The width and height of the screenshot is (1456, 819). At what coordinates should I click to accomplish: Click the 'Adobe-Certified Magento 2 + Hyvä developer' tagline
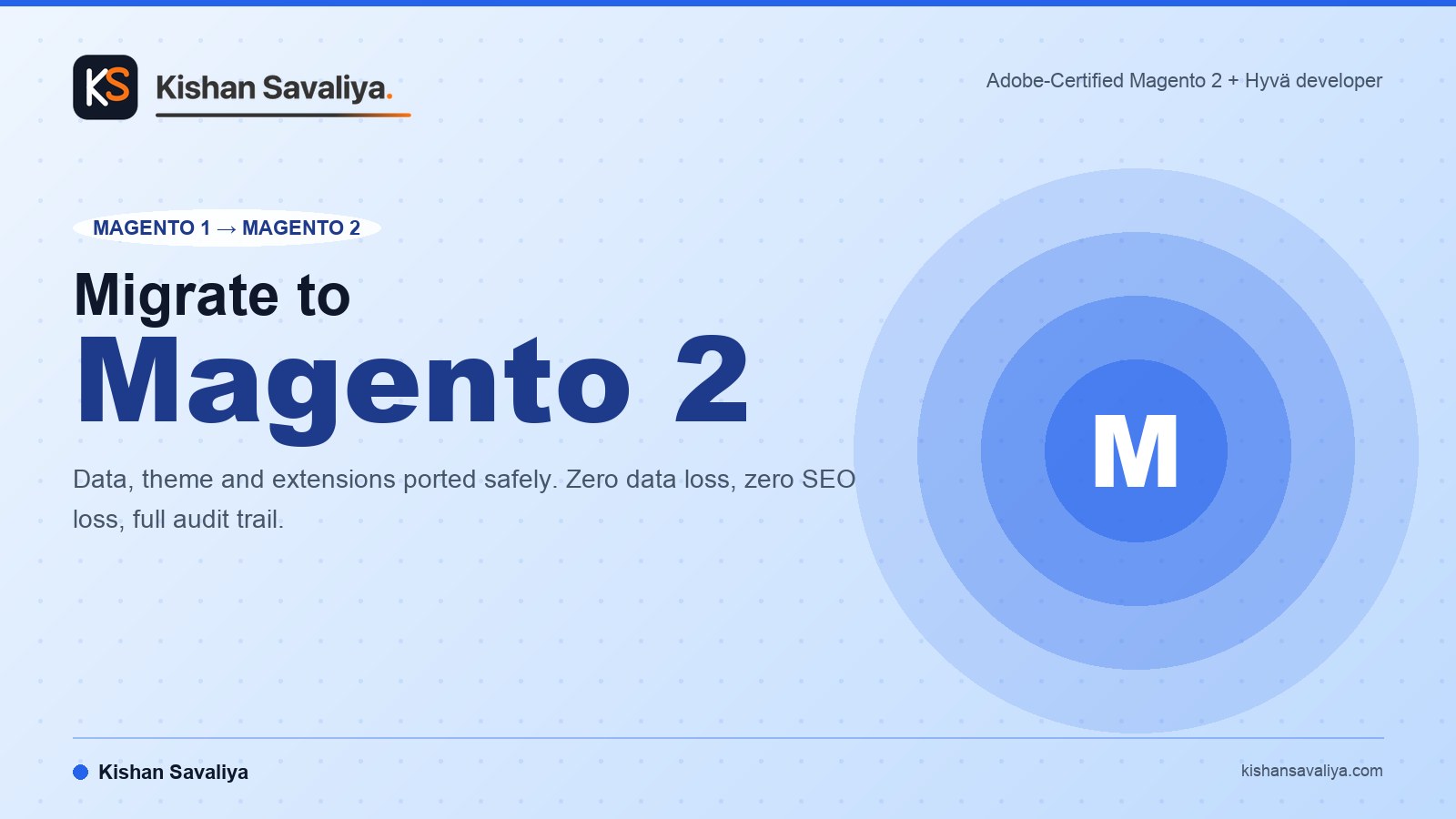1184,80
